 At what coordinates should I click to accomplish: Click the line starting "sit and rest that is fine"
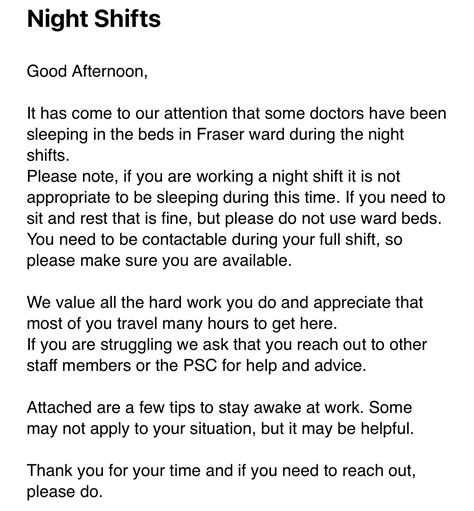234,218
